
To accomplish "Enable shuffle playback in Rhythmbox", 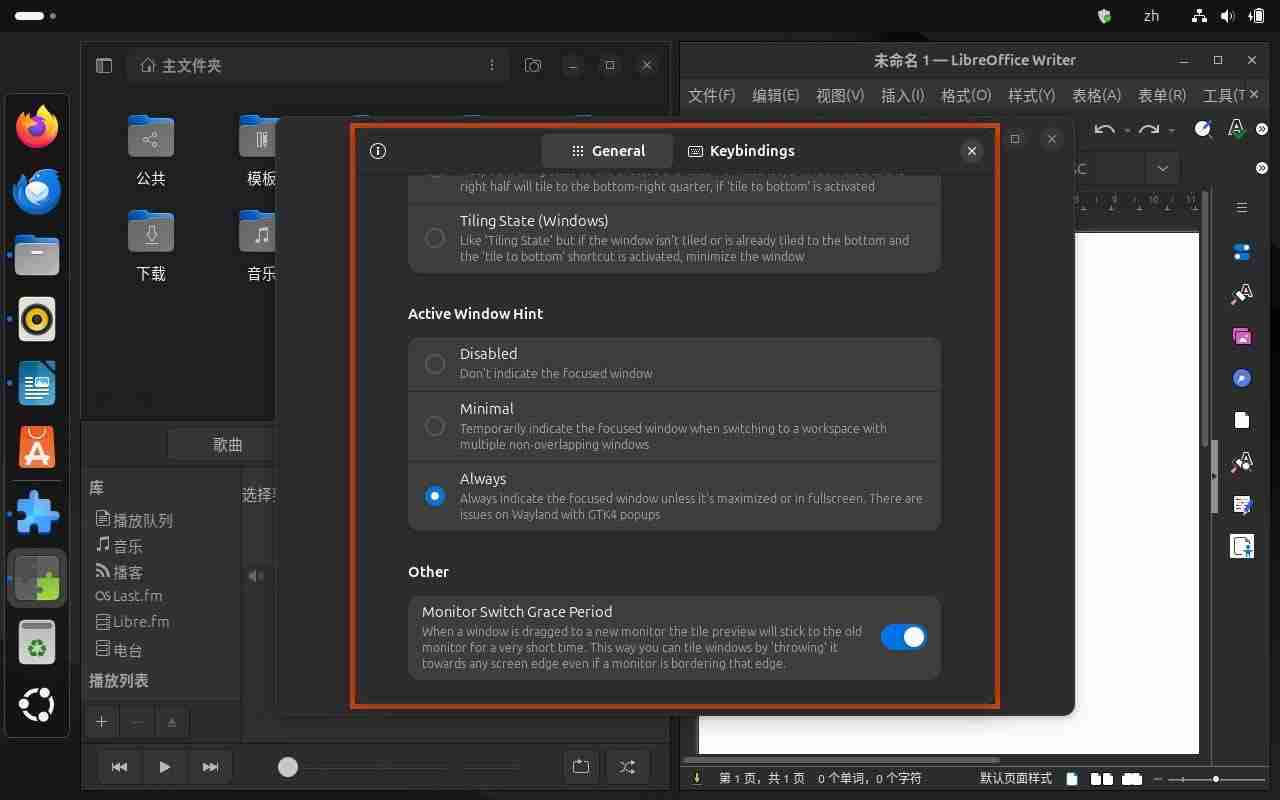I will (627, 767).
